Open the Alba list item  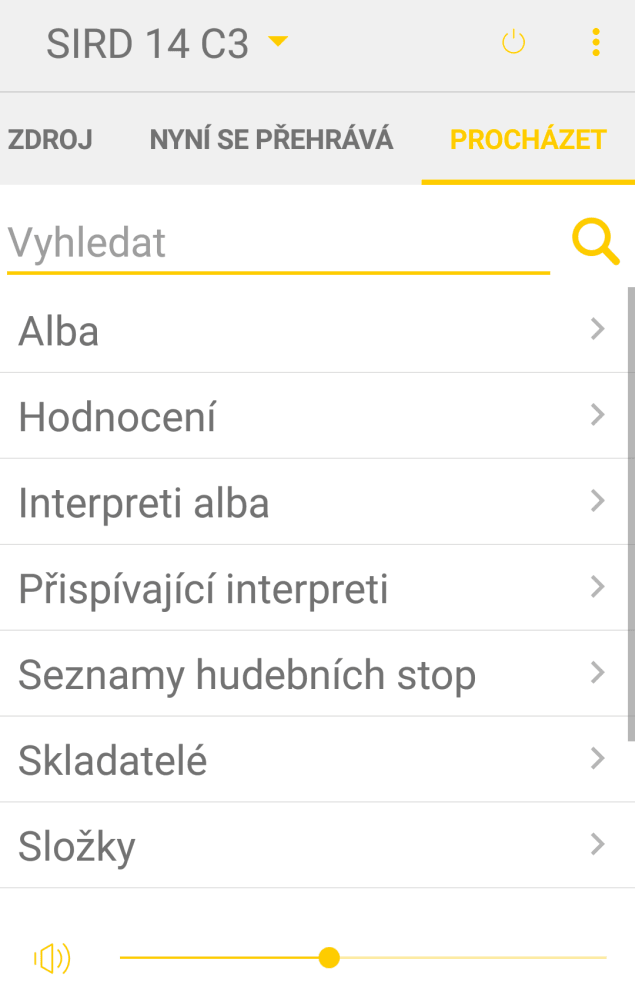pyautogui.click(x=59, y=331)
